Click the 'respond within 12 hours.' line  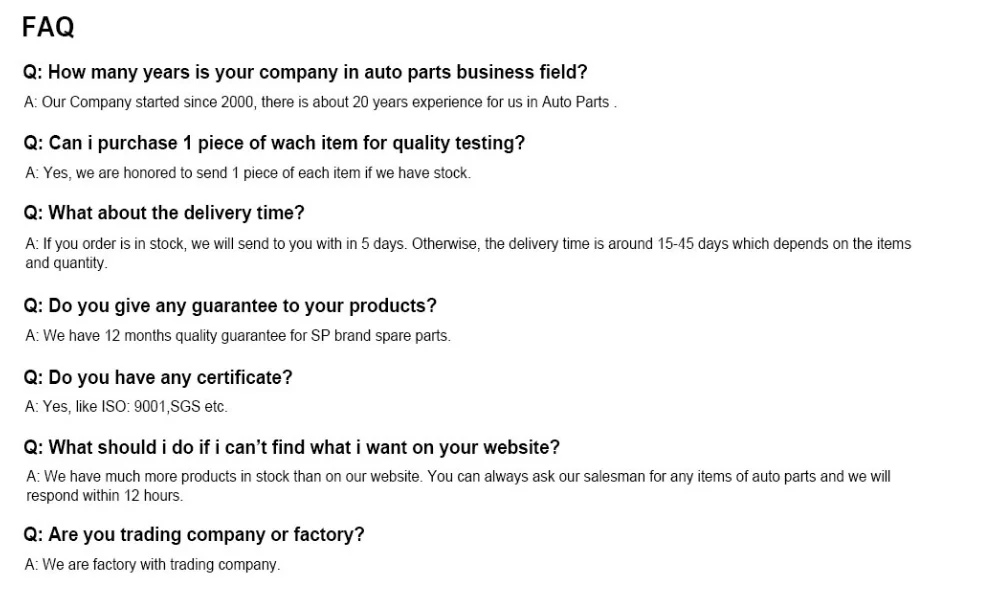[x=104, y=495]
